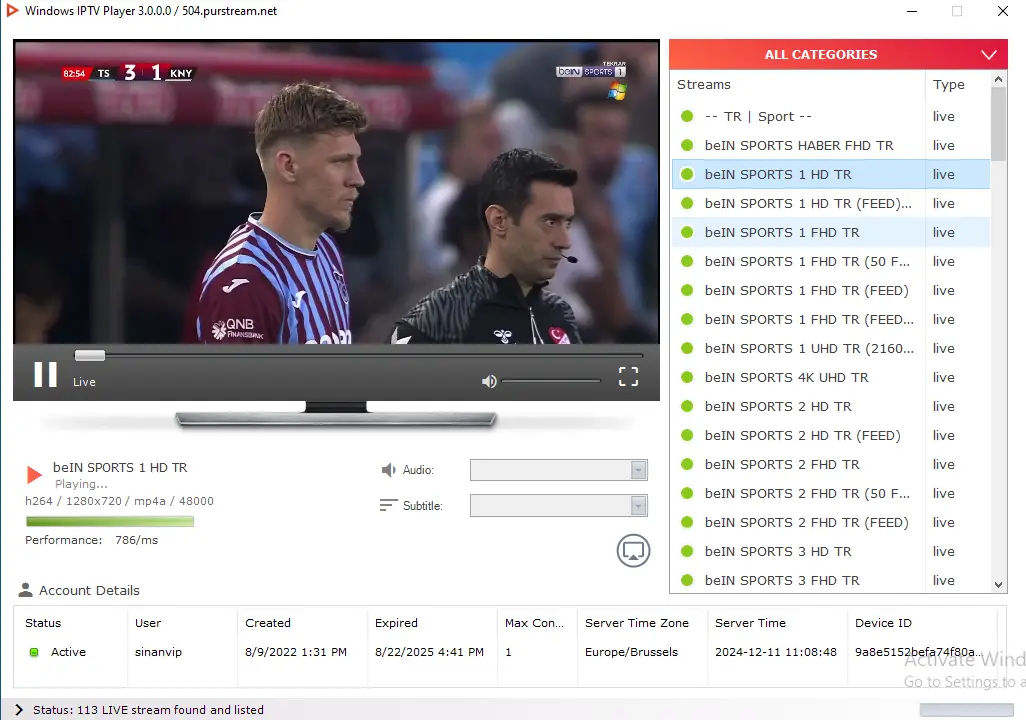
Task: Click the stream list scrollbar thumb
Action: [998, 124]
